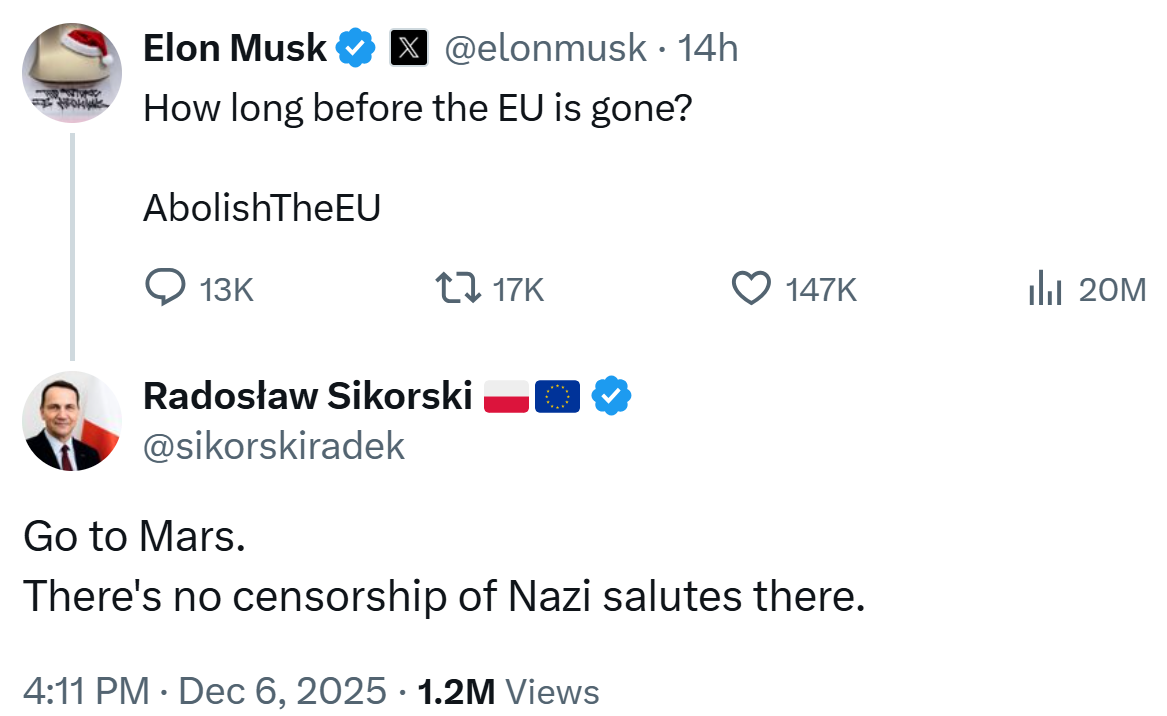Image resolution: width=1167 pixels, height=716 pixels.
Task: Click the reply speech bubble icon
Action: point(166,289)
